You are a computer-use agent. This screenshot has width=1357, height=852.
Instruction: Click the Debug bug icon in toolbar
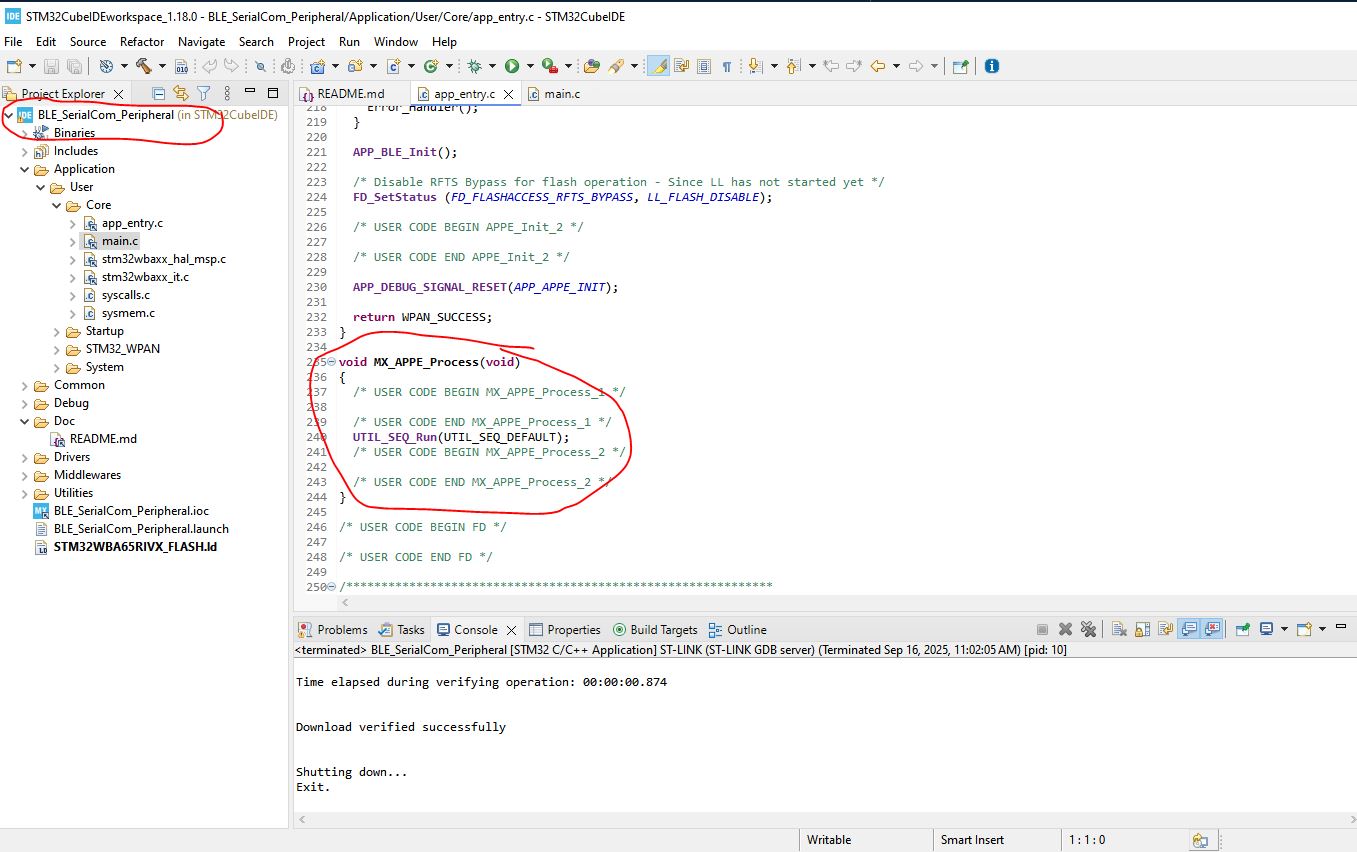473,66
